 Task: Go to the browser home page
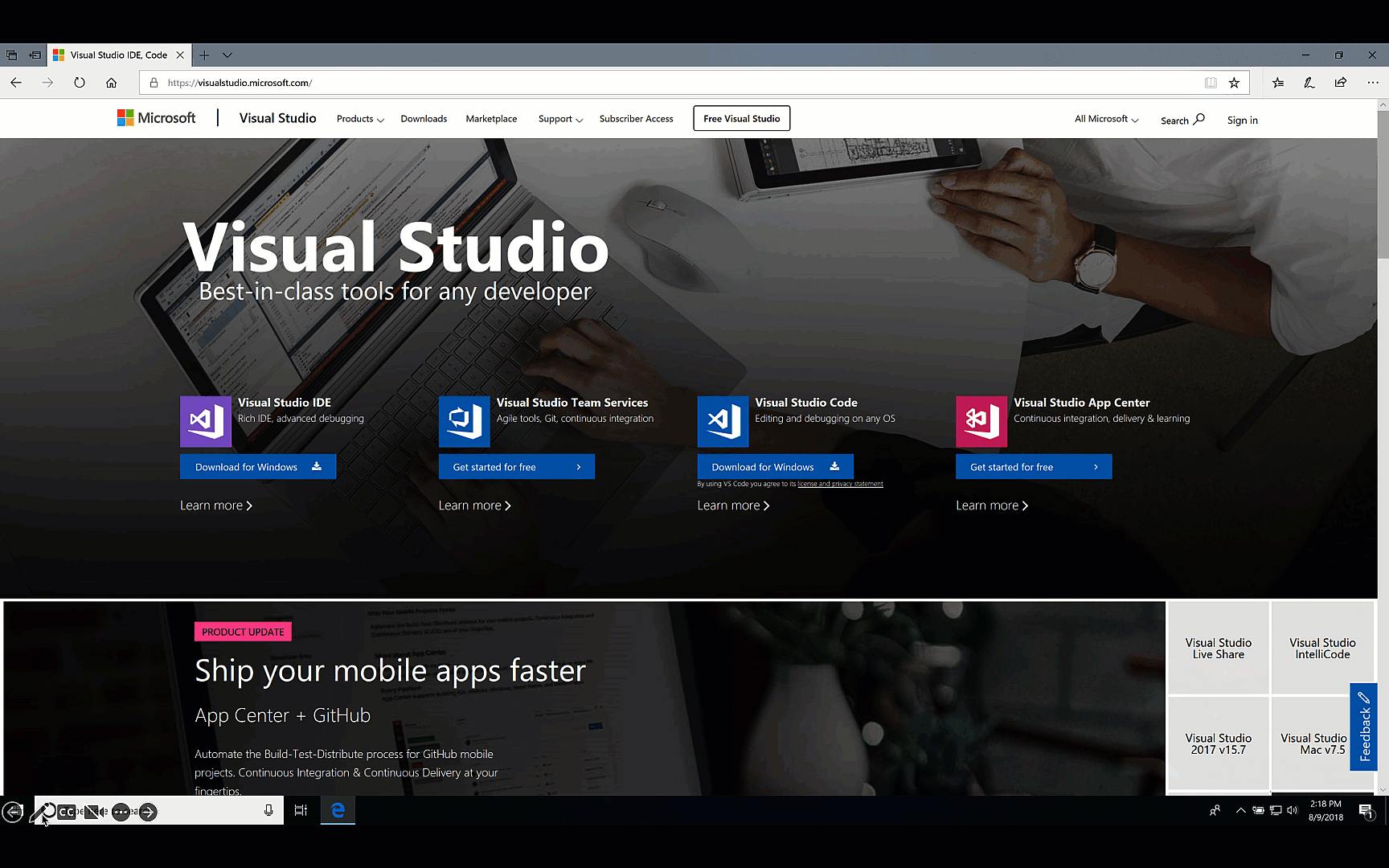(x=111, y=82)
